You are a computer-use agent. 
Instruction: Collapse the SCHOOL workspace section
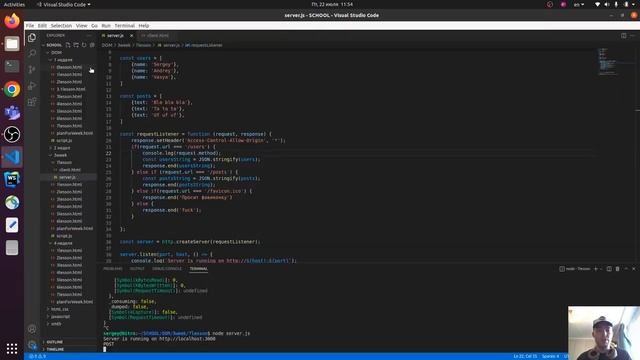(54, 45)
